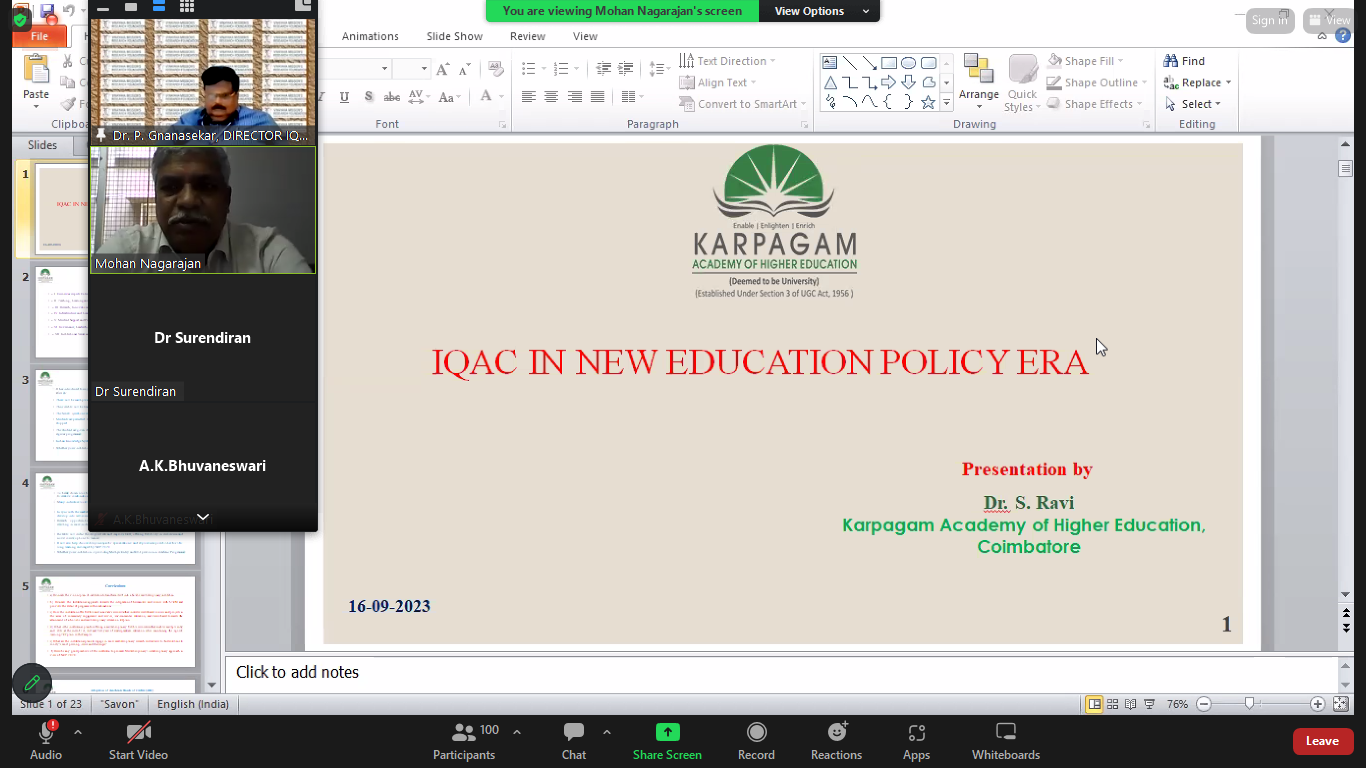
Task: Open the Select dropdown in Editing
Action: pyautogui.click(x=1193, y=104)
